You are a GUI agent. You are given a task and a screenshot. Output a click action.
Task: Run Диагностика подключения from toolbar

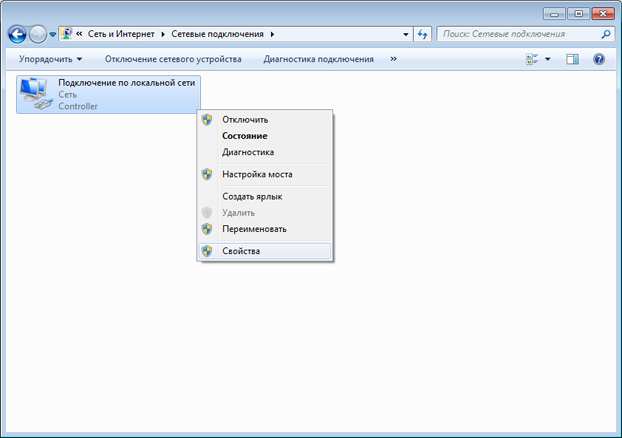[x=319, y=59]
